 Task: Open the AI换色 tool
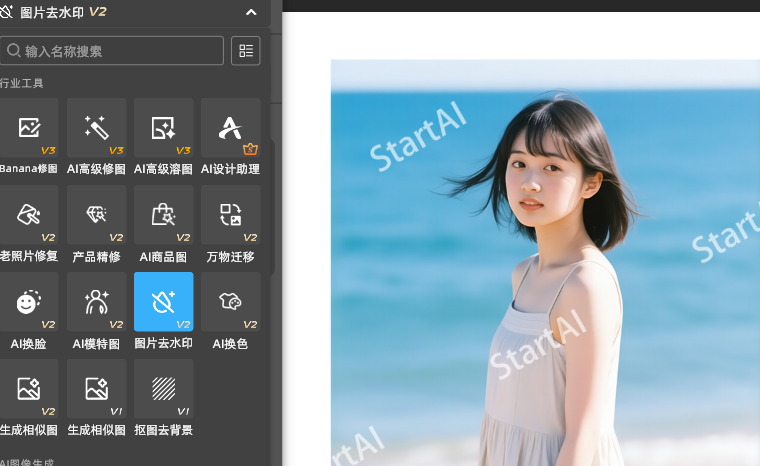(x=230, y=302)
